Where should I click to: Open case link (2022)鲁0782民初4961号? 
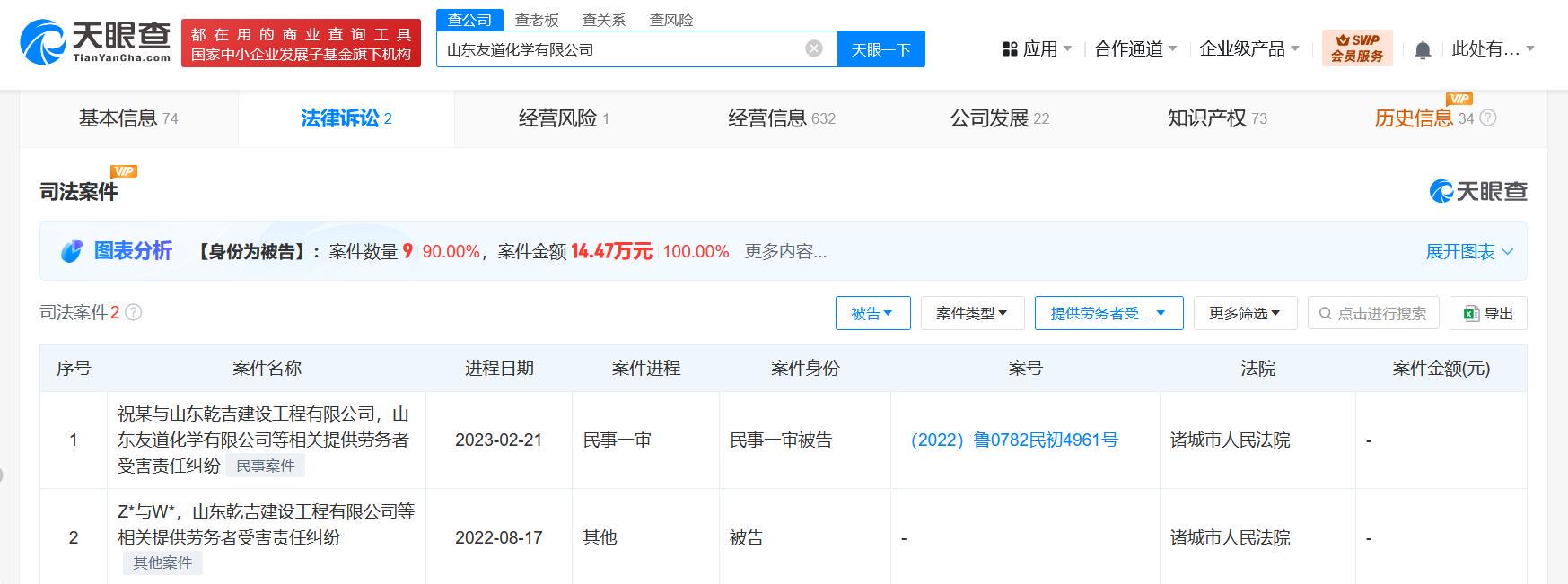click(1014, 440)
